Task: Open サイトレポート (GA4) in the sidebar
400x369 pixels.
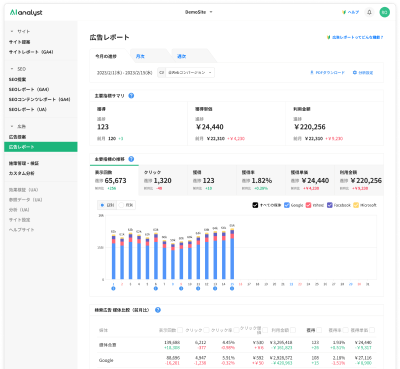Action: coord(31,52)
